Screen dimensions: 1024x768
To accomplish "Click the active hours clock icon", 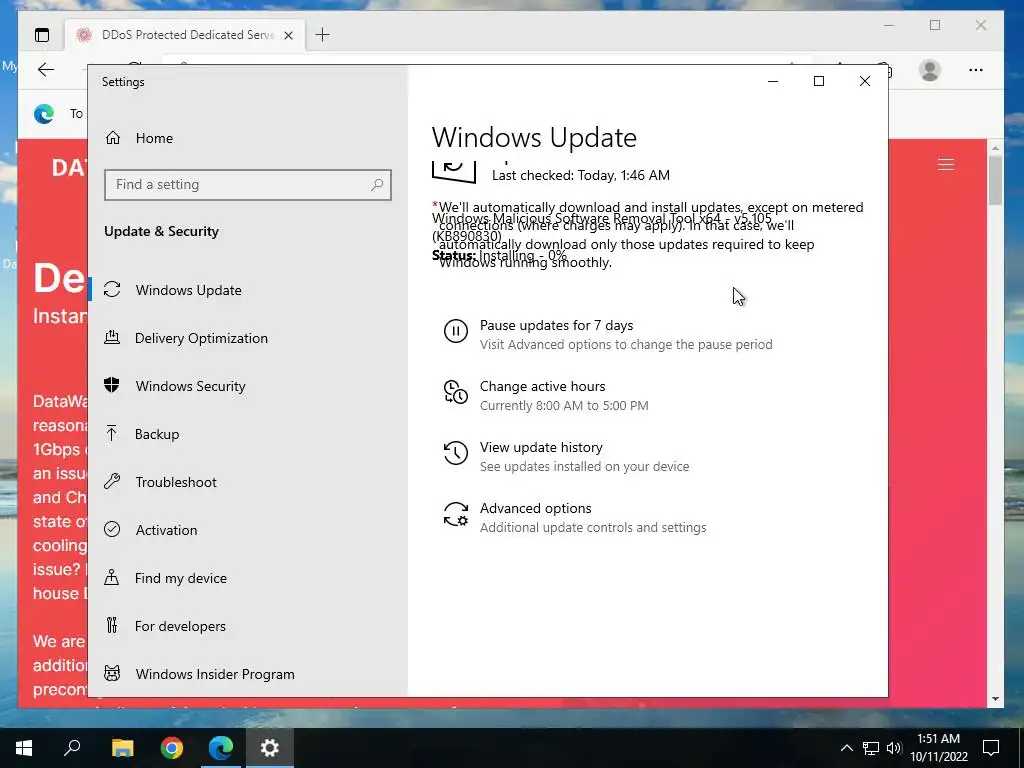I will point(456,392).
